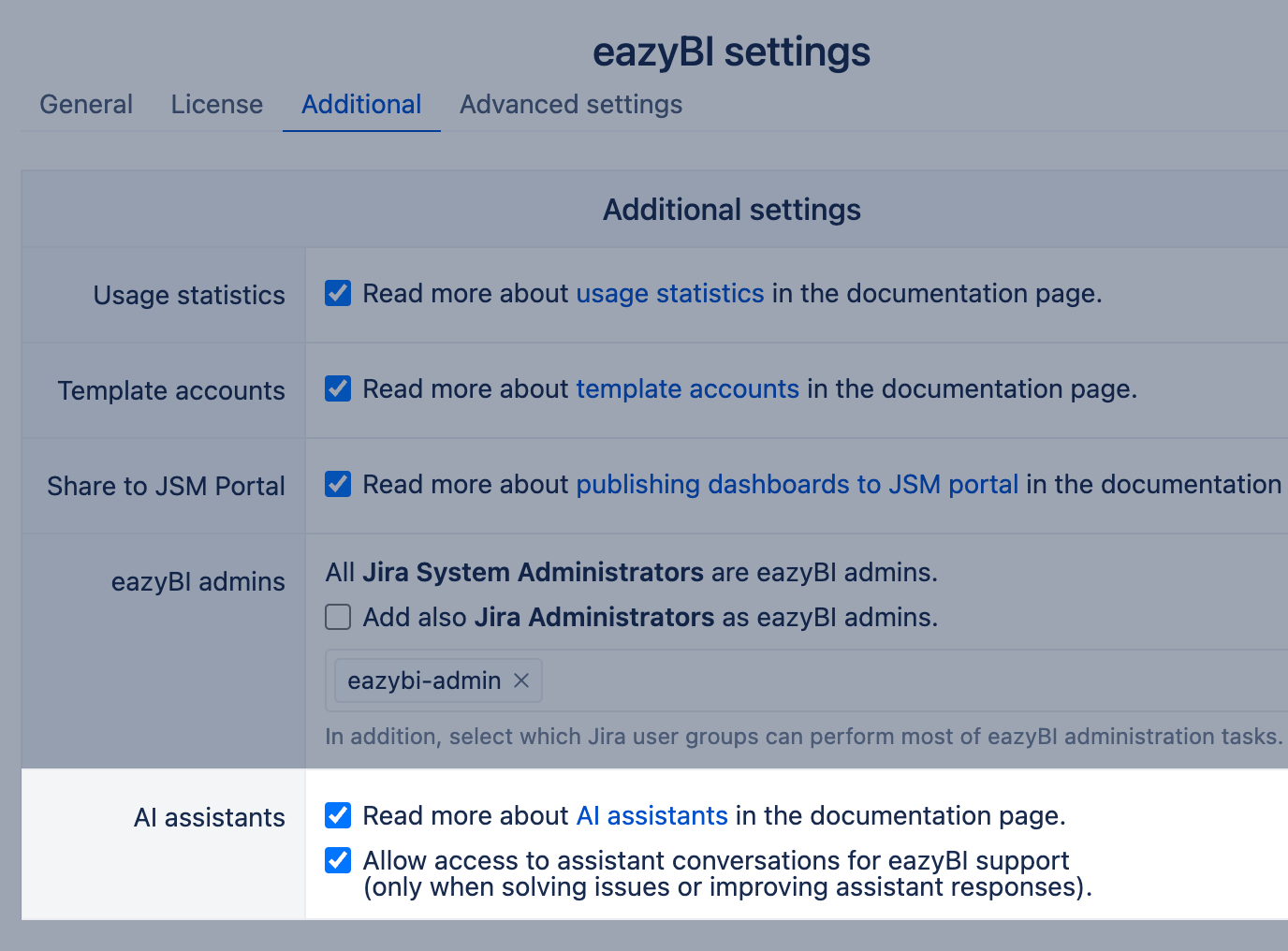Uncheck the AI assistants read more checkbox

[x=337, y=815]
